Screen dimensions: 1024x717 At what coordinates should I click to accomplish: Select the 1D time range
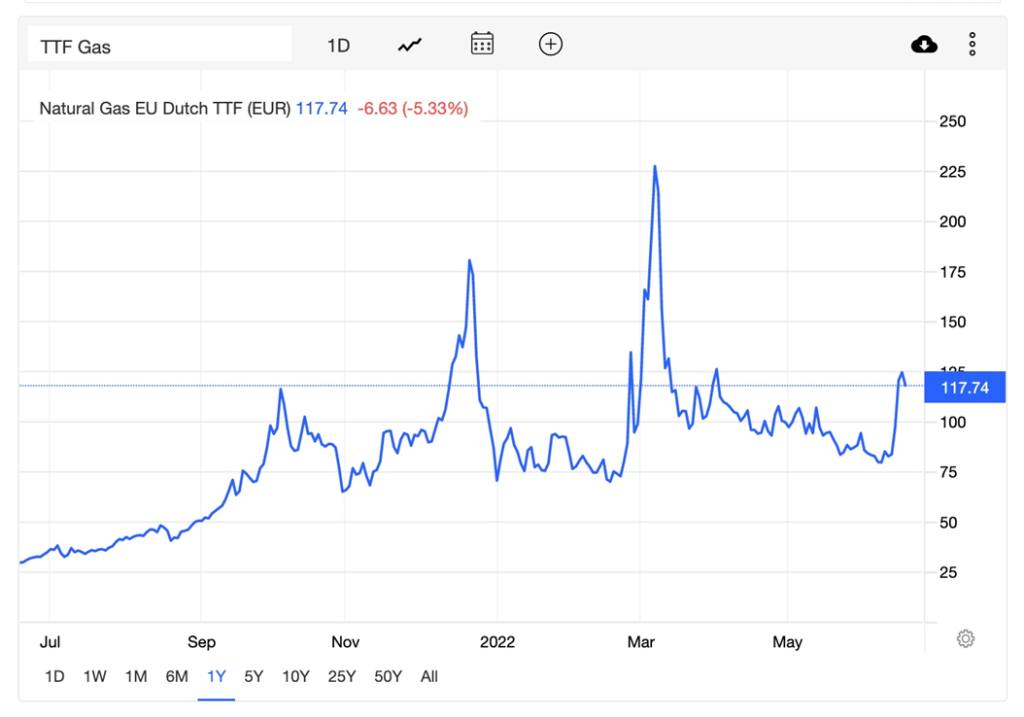tap(54, 677)
